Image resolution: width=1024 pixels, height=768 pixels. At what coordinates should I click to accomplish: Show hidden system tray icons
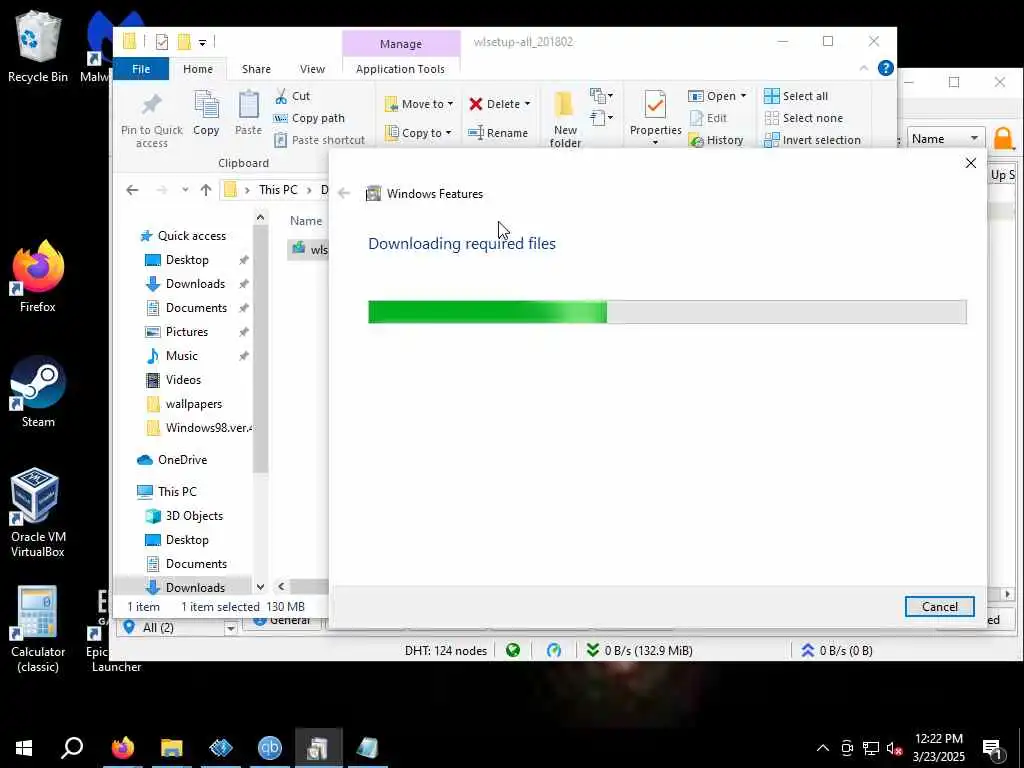(x=823, y=748)
